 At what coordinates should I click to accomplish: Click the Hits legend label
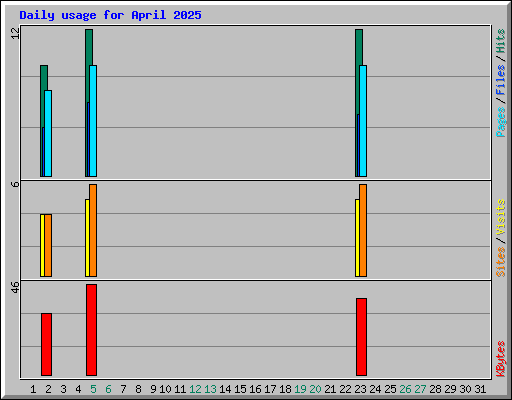coord(500,41)
